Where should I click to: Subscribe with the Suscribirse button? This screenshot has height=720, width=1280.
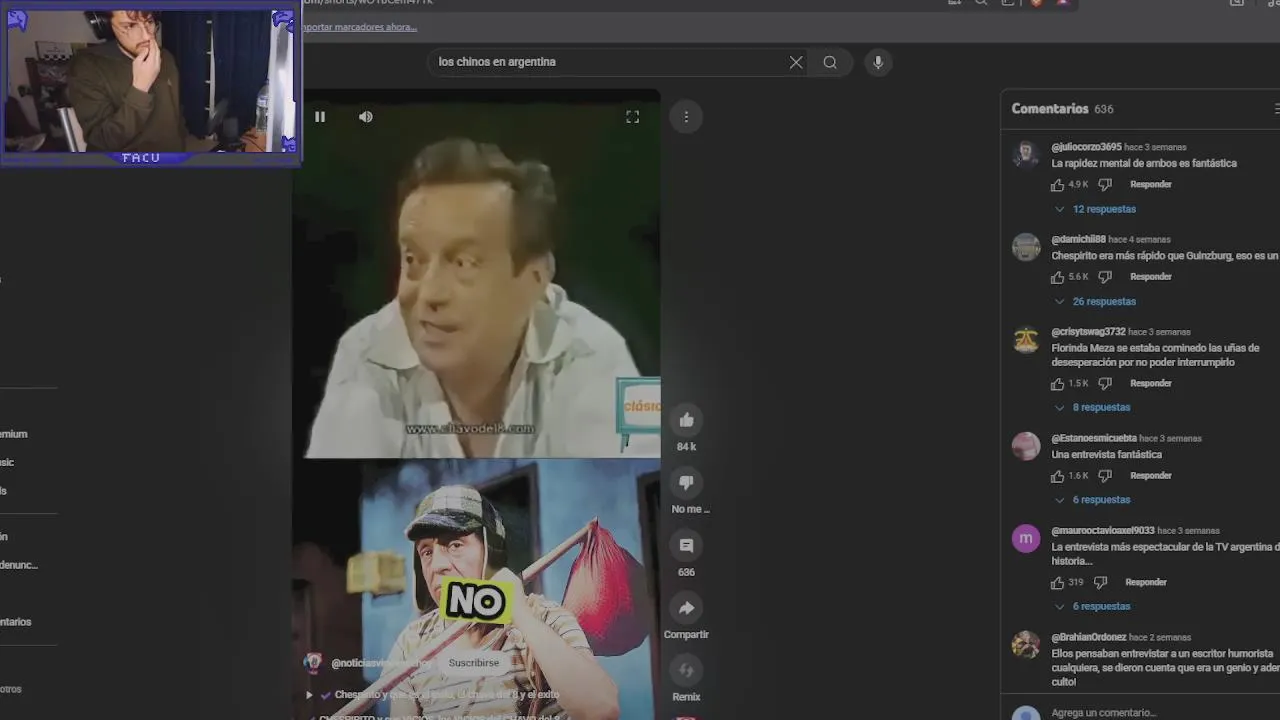coord(474,663)
